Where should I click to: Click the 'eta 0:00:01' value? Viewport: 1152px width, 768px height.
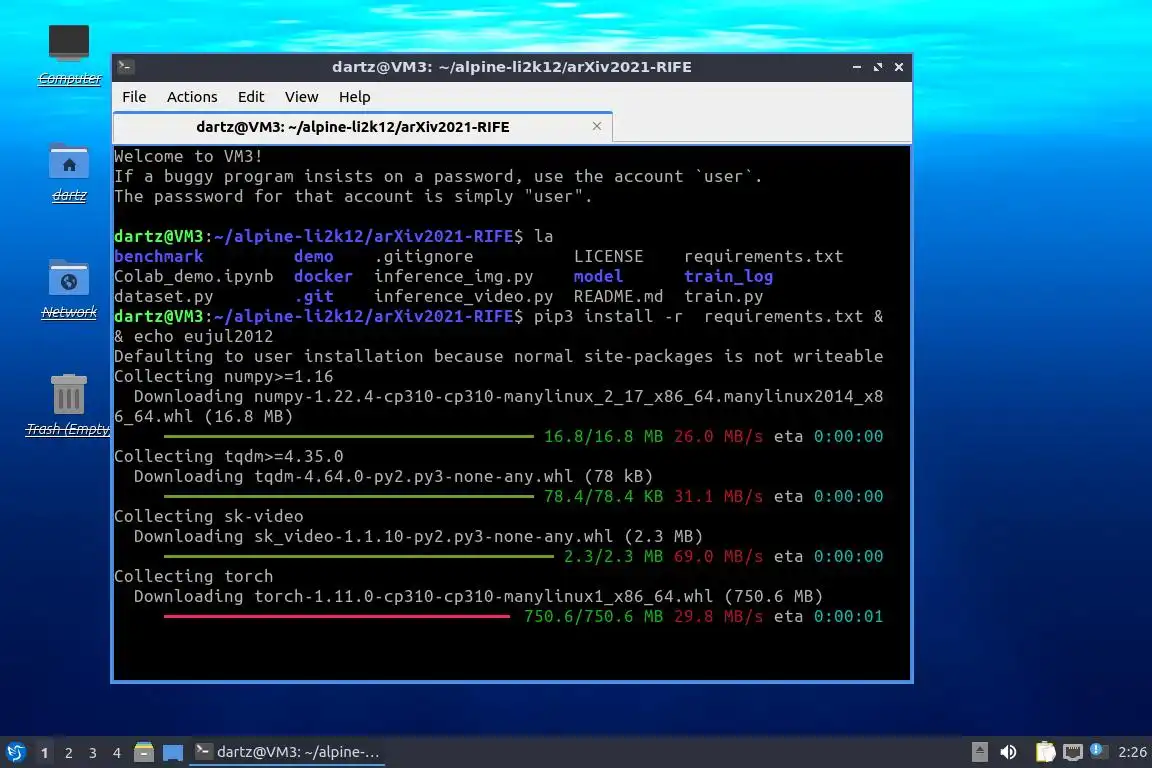pyautogui.click(x=828, y=617)
